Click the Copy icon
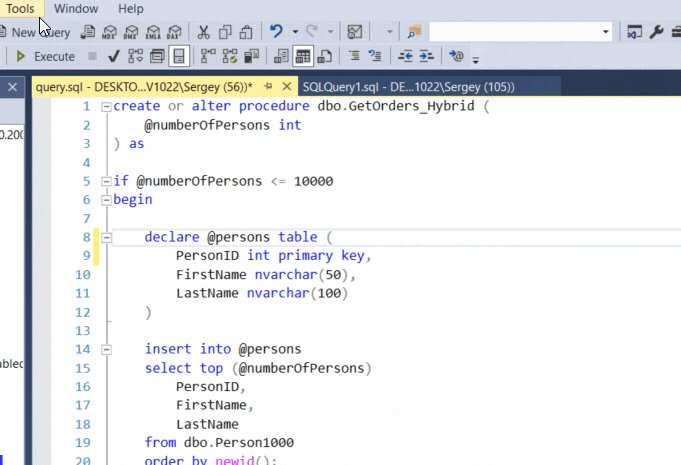The height and width of the screenshot is (465, 681). point(225,32)
